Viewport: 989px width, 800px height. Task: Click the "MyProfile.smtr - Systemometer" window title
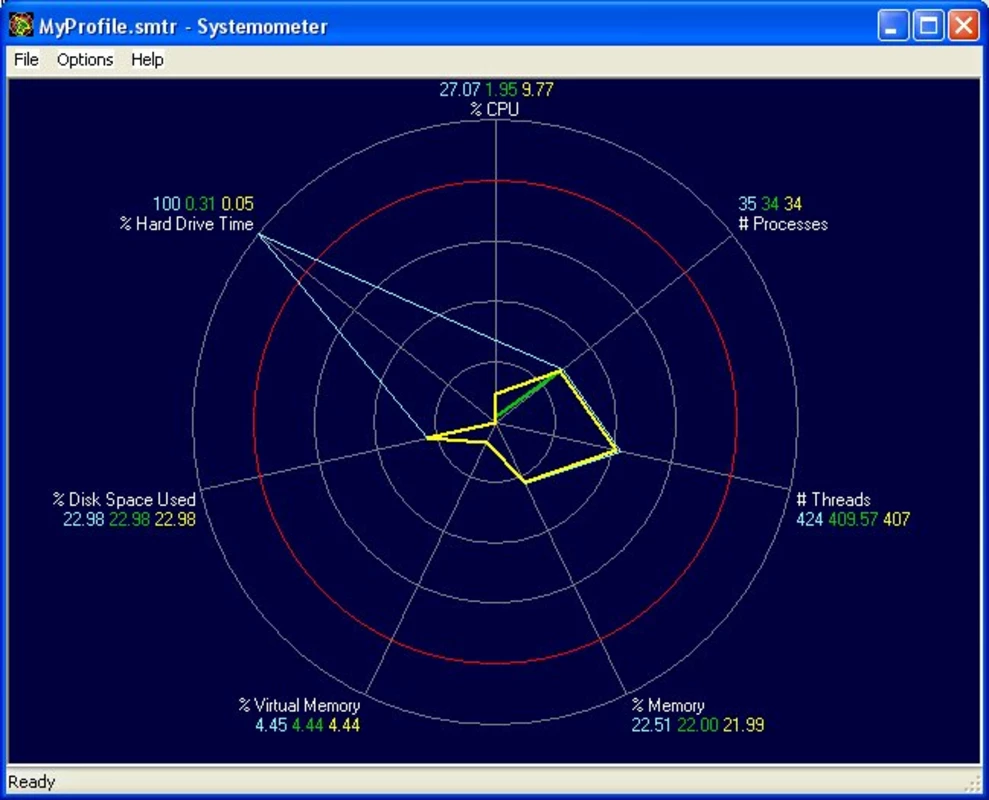184,26
